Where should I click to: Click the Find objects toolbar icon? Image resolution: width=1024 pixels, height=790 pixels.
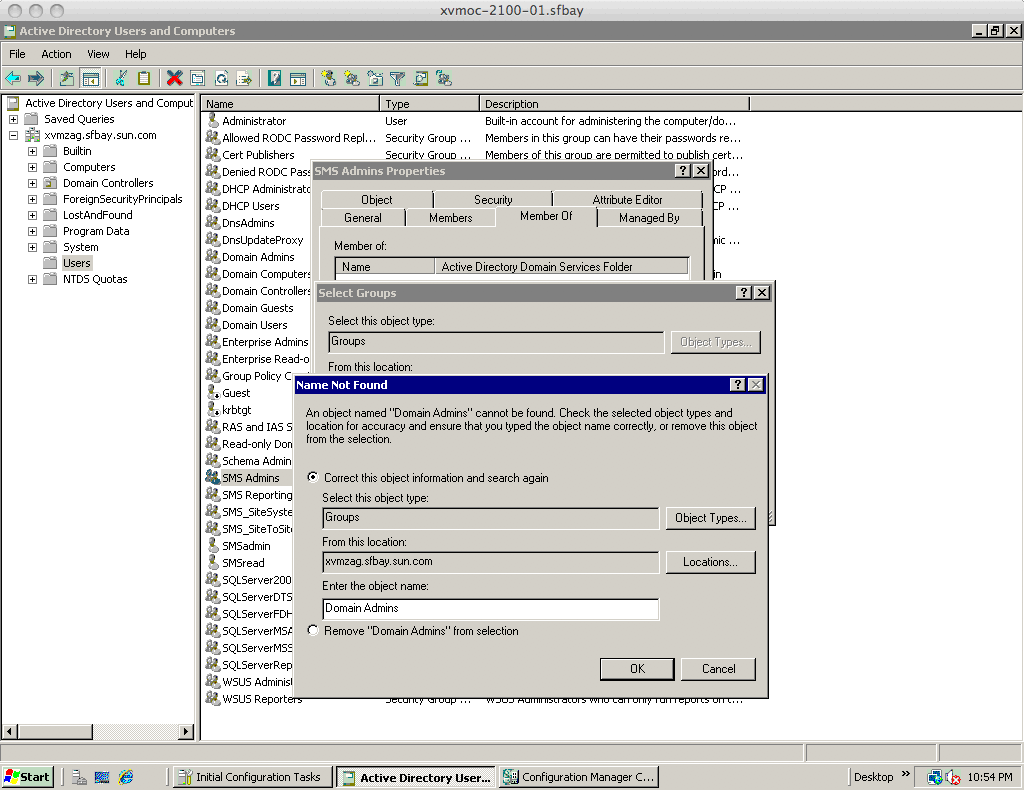pyautogui.click(x=421, y=79)
